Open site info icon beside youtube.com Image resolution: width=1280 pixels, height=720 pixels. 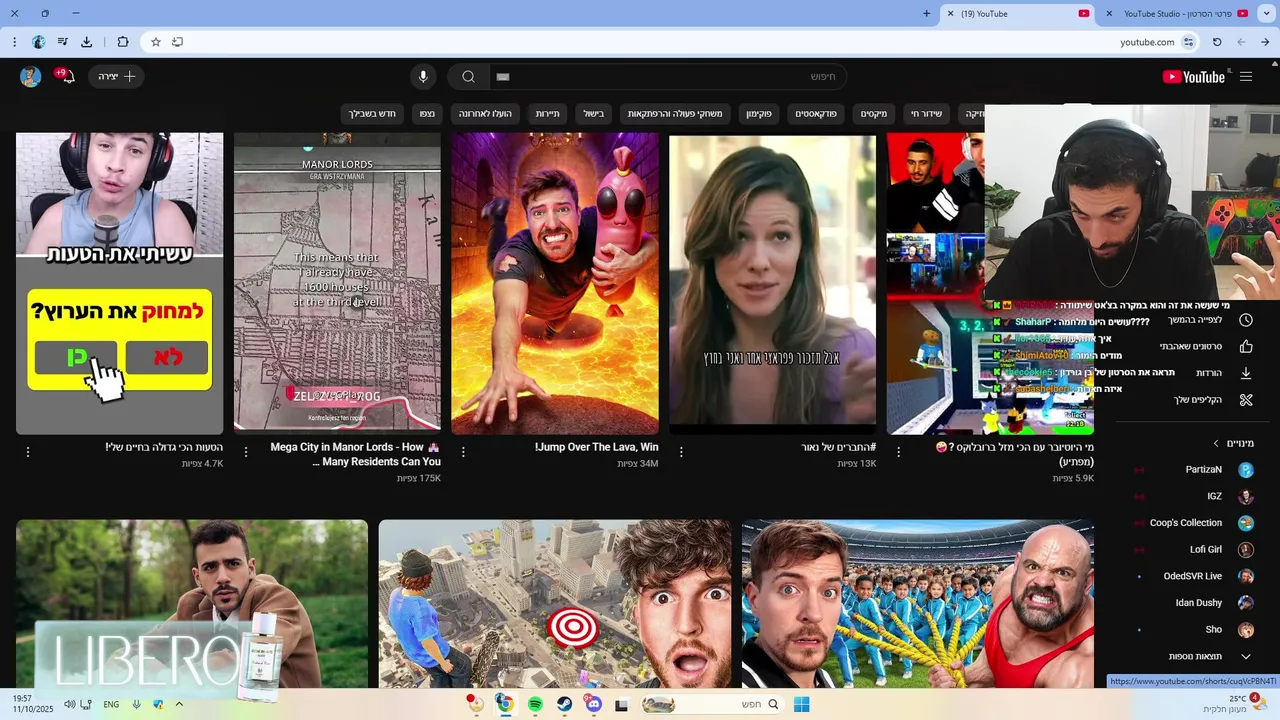1189,42
